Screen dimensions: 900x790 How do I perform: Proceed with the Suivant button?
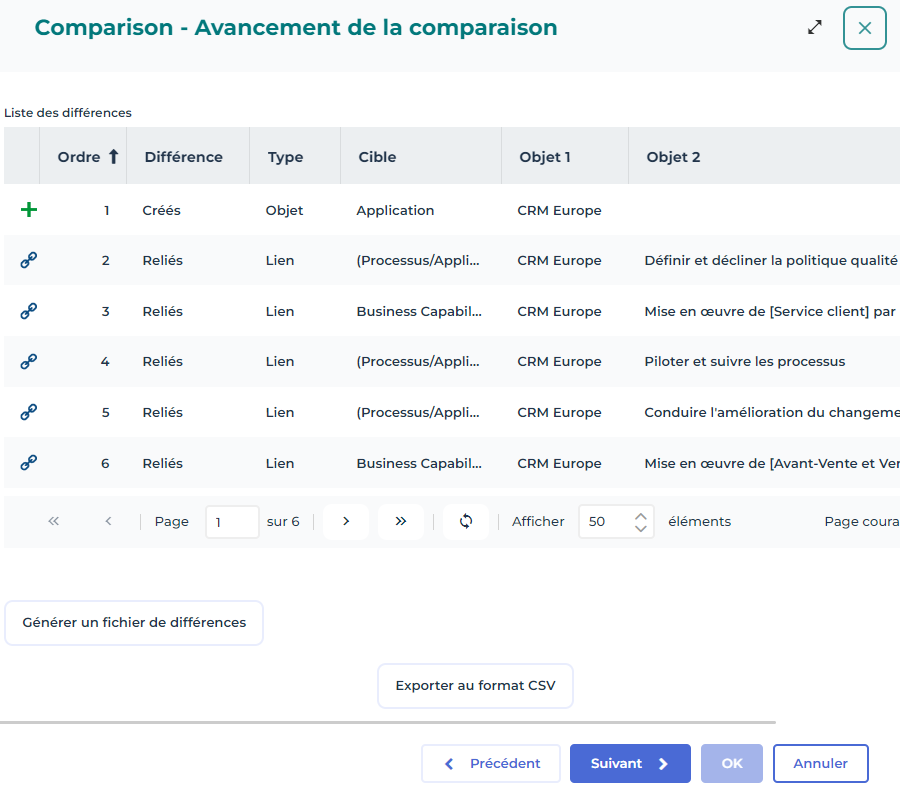(x=630, y=763)
